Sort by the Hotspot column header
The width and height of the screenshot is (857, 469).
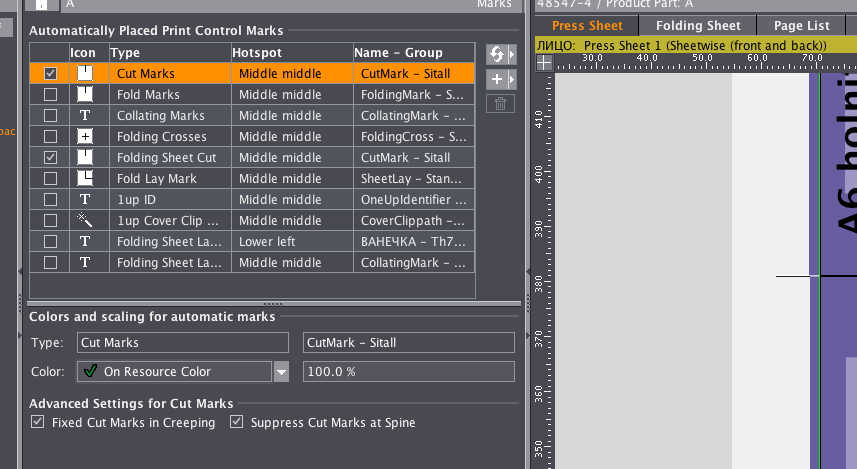coord(290,52)
